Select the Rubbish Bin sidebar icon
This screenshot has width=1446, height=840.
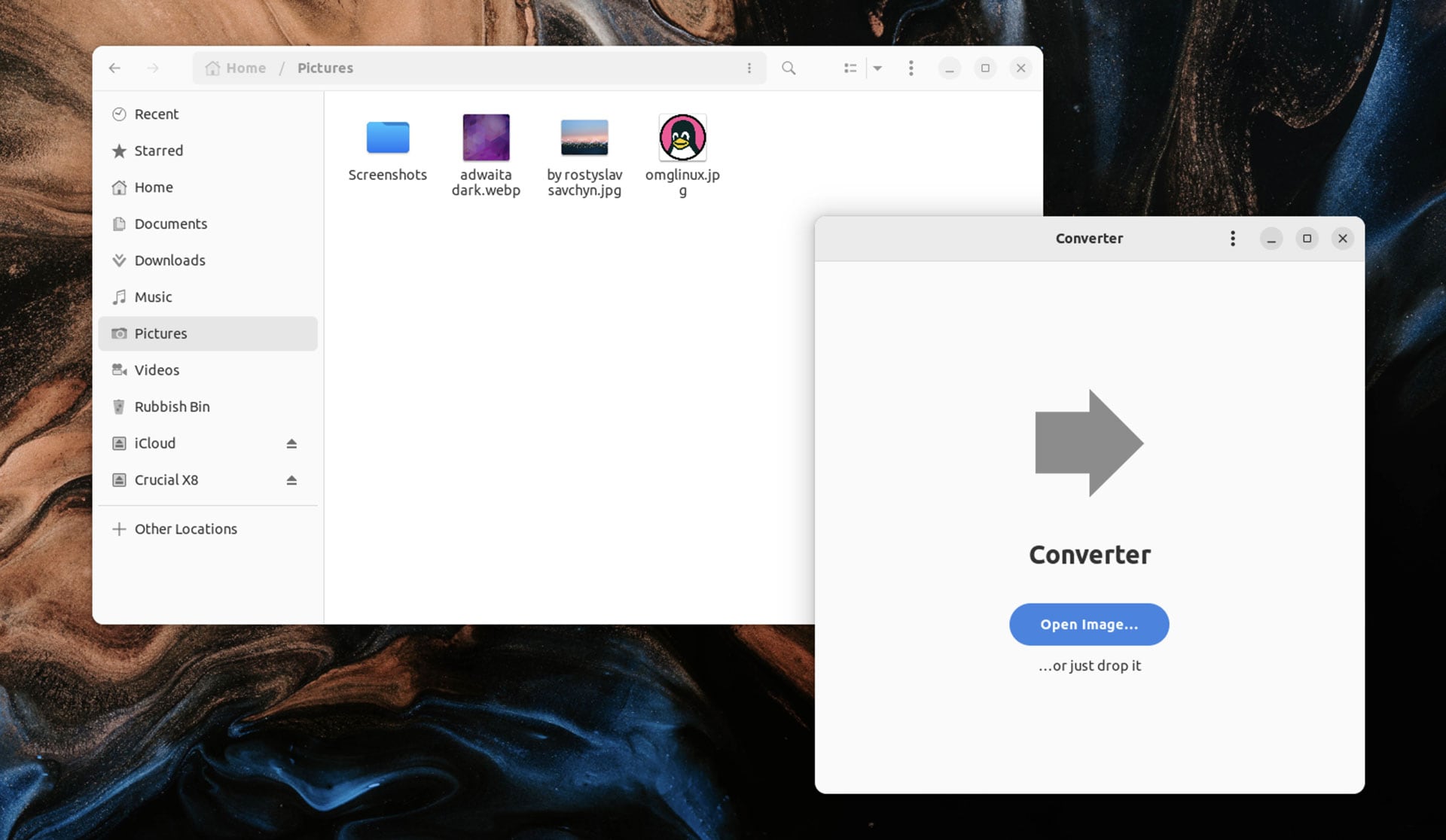click(119, 406)
